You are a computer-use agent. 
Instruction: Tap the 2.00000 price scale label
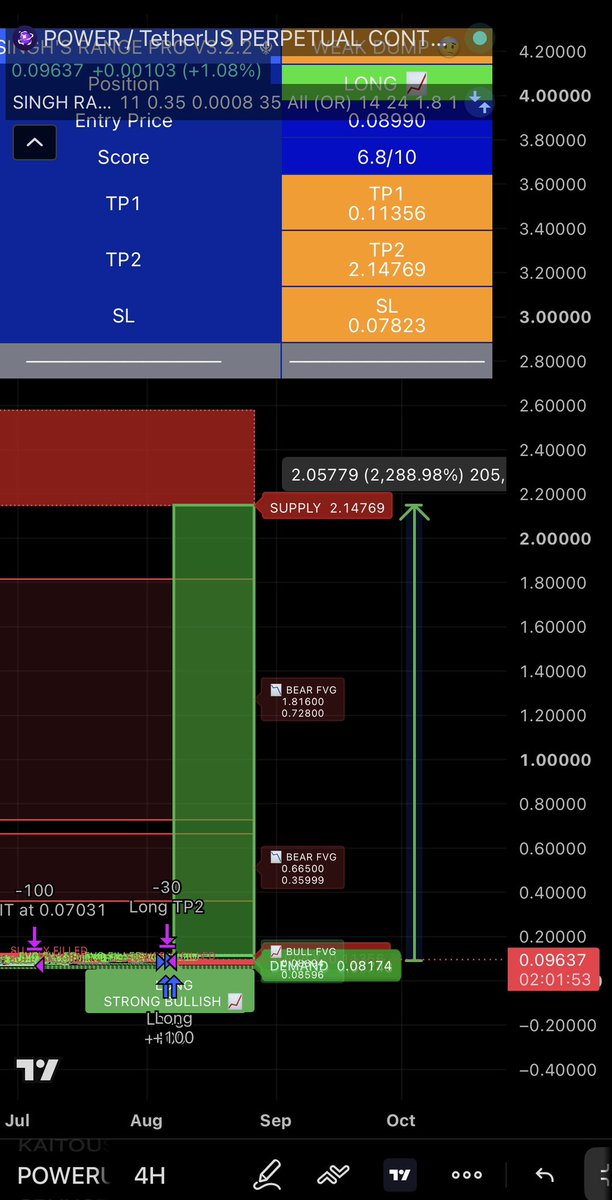(x=554, y=538)
